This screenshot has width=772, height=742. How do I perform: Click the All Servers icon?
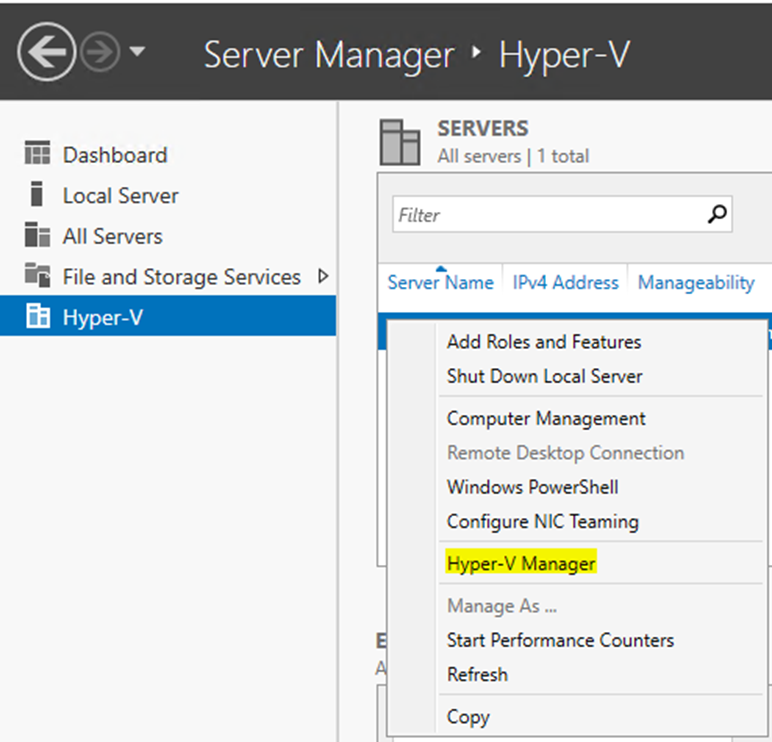click(37, 234)
